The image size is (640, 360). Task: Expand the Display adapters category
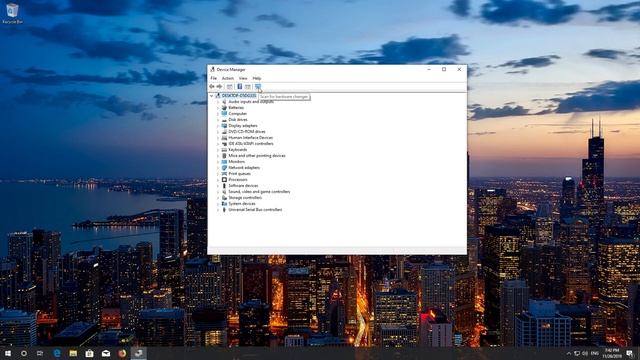coord(218,126)
